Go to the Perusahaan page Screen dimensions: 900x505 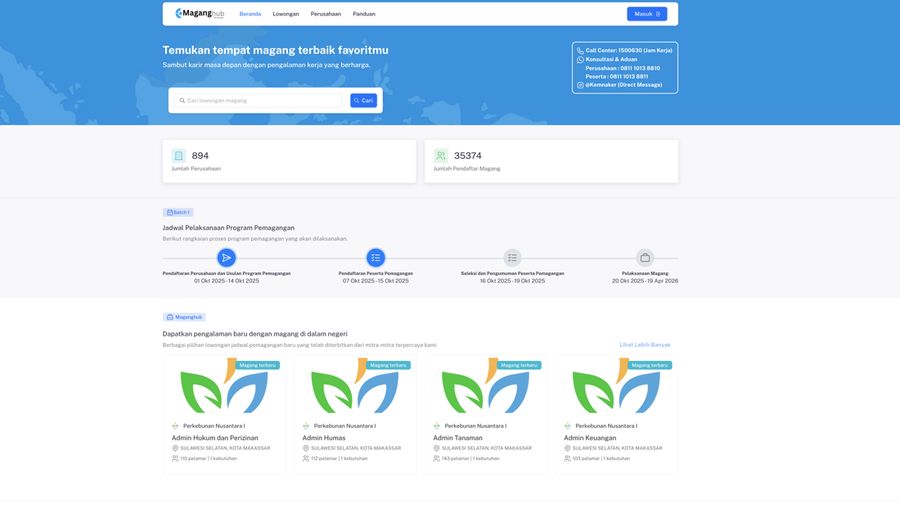click(x=326, y=14)
